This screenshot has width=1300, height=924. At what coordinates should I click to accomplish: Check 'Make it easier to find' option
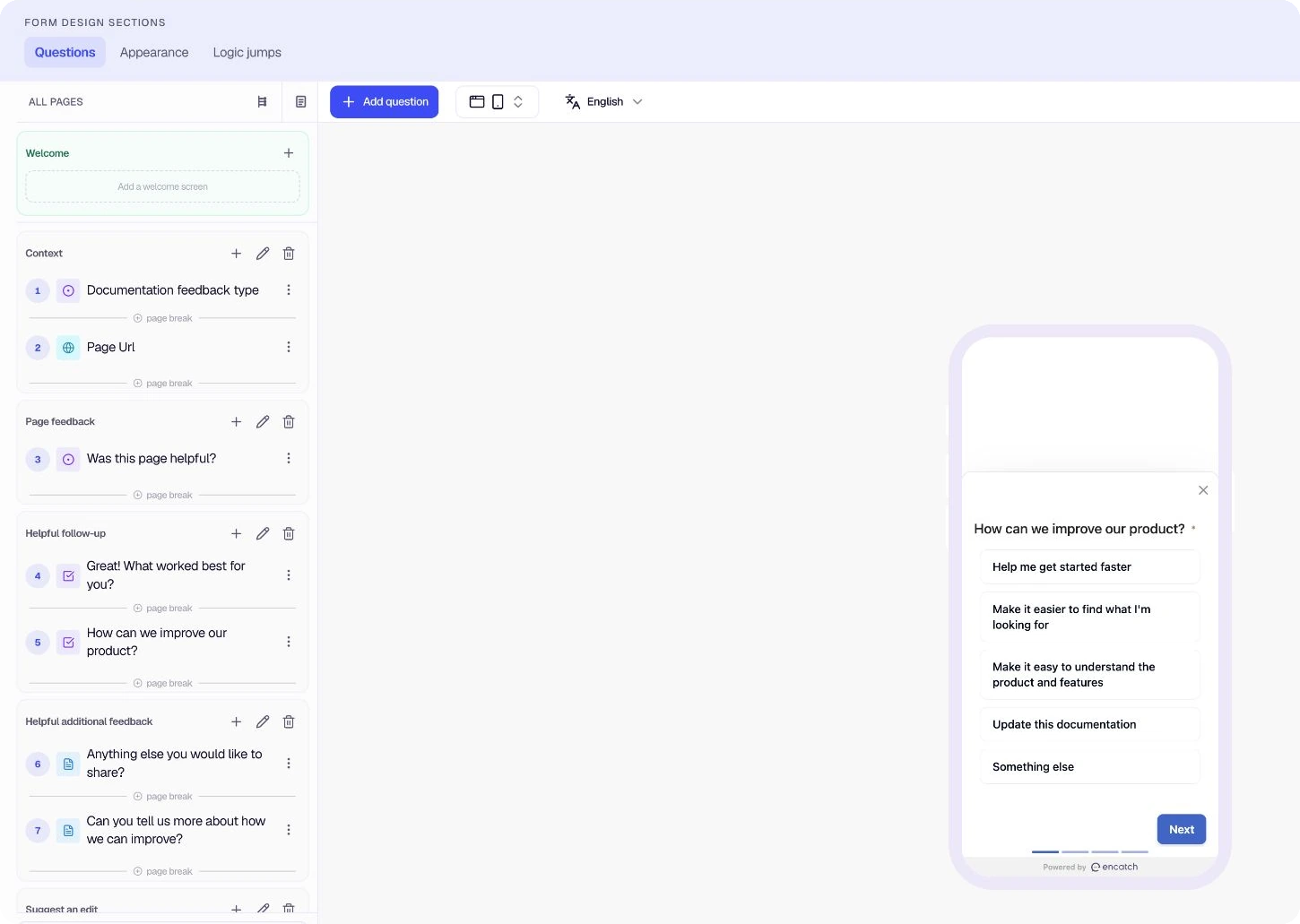coord(1089,617)
